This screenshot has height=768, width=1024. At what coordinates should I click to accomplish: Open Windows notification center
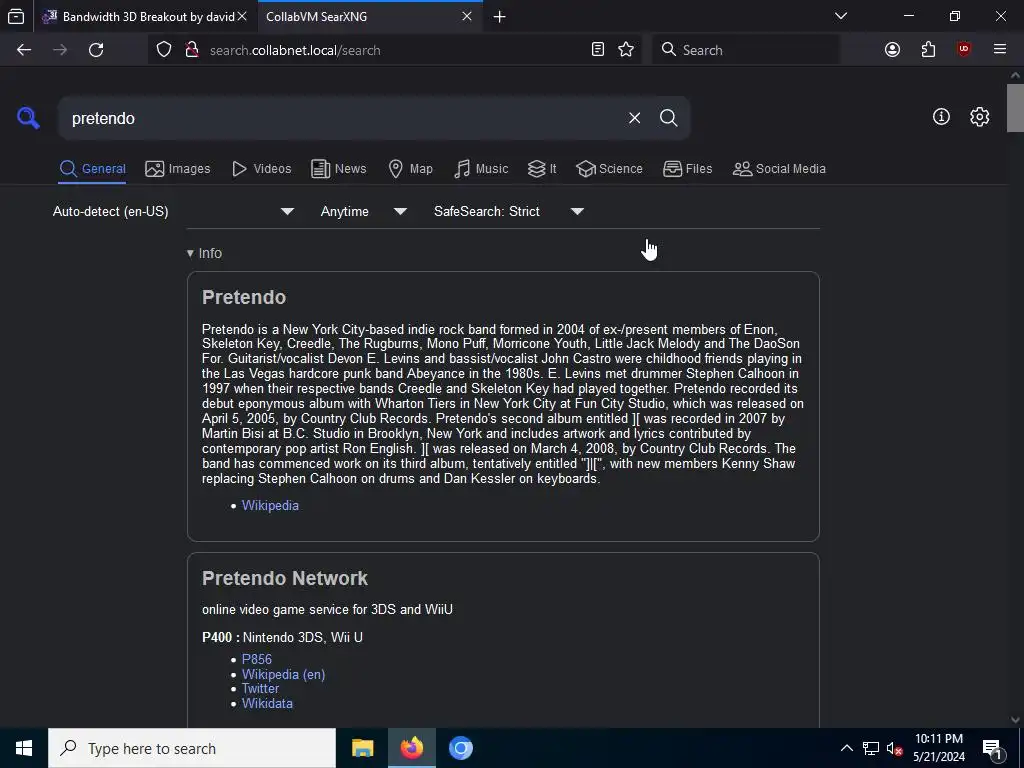pos(992,748)
